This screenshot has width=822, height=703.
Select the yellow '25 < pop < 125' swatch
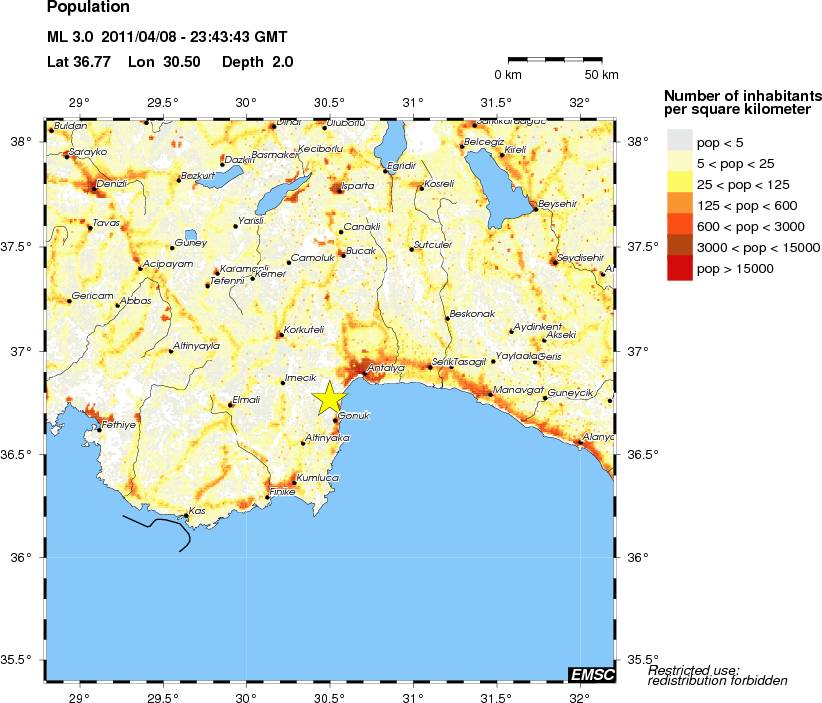click(x=679, y=183)
